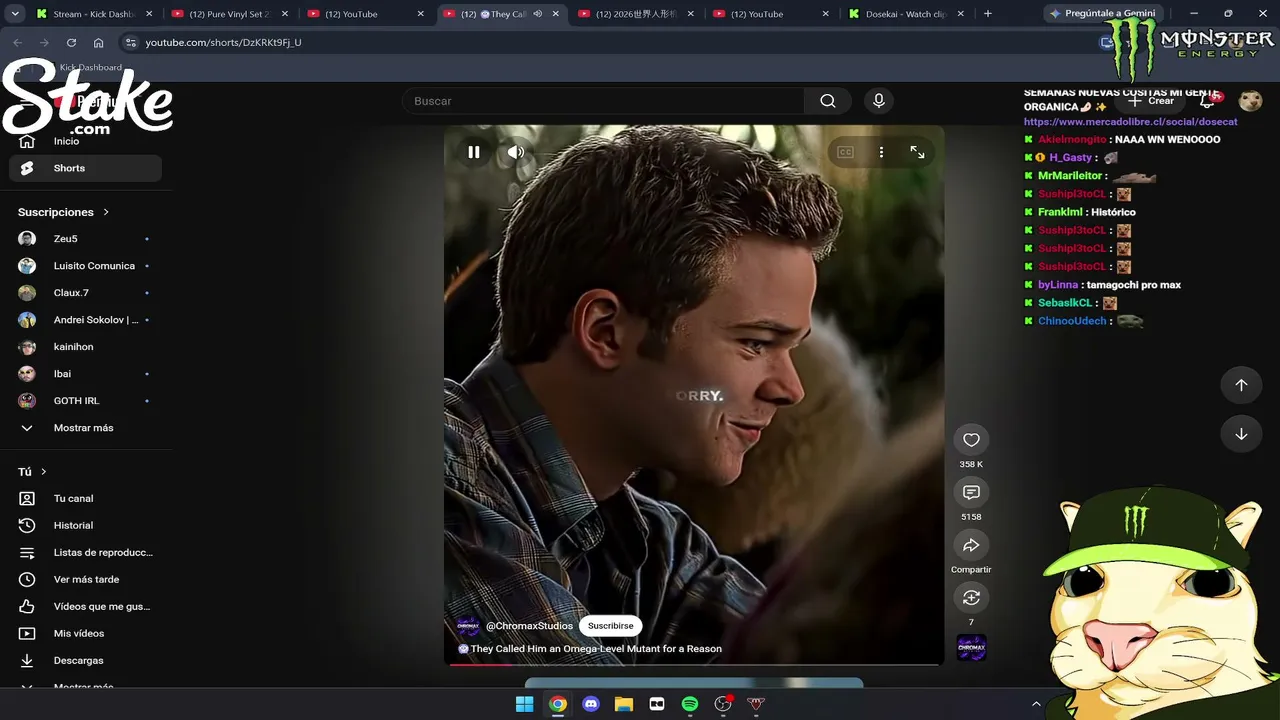This screenshot has height=720, width=1280.
Task: Expand the Suscripciones section chevron
Action: click(x=106, y=212)
